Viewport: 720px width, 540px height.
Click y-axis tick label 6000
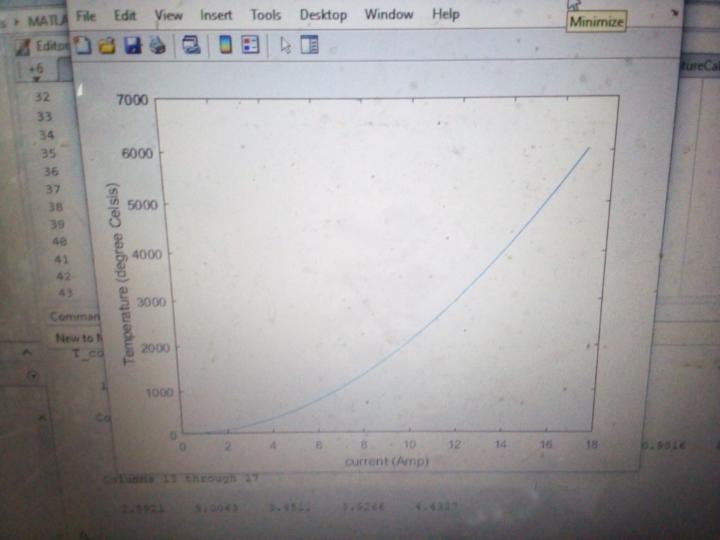click(x=137, y=153)
